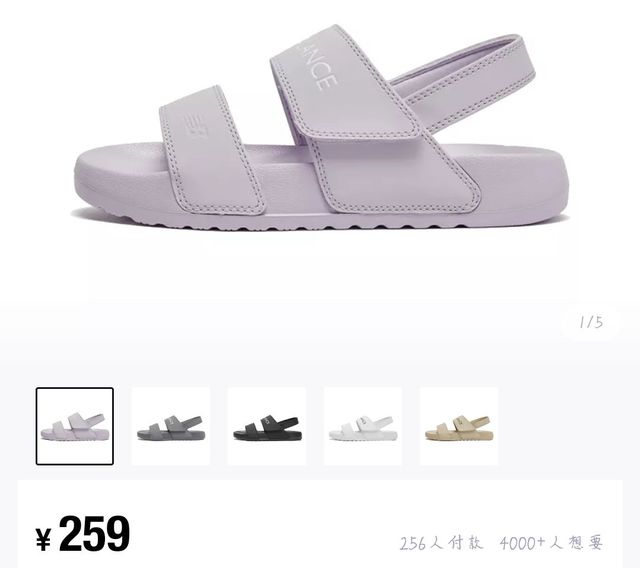Open the 256人付款 buyers count

[x=441, y=543]
